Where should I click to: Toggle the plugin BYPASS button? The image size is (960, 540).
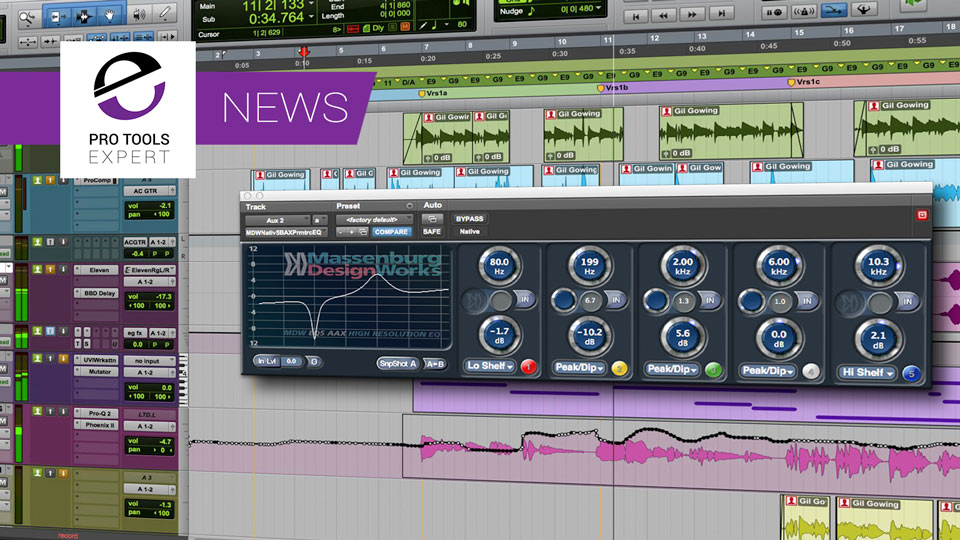click(470, 219)
